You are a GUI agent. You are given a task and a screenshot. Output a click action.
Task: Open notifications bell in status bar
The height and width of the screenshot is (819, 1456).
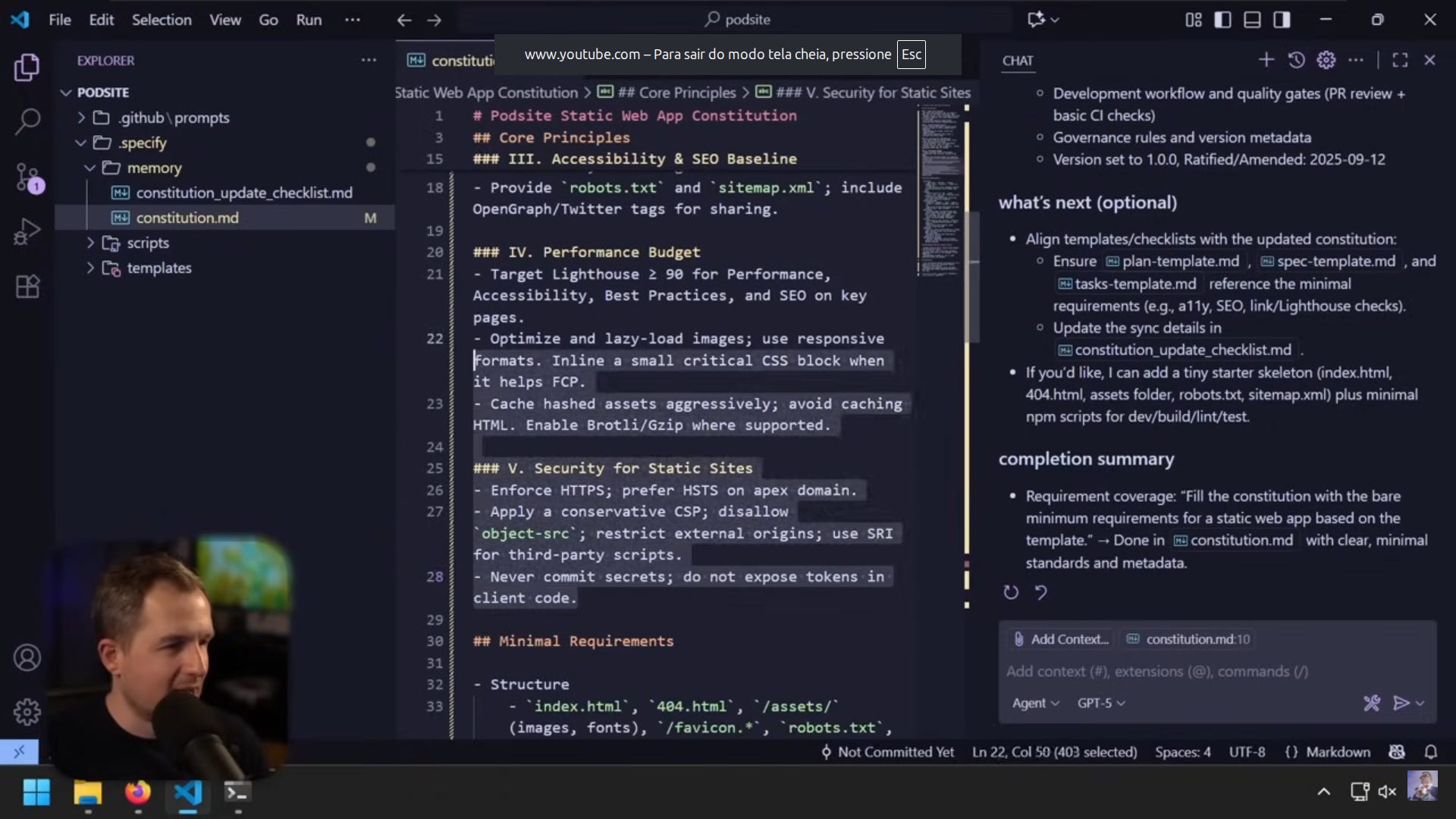tap(1431, 752)
